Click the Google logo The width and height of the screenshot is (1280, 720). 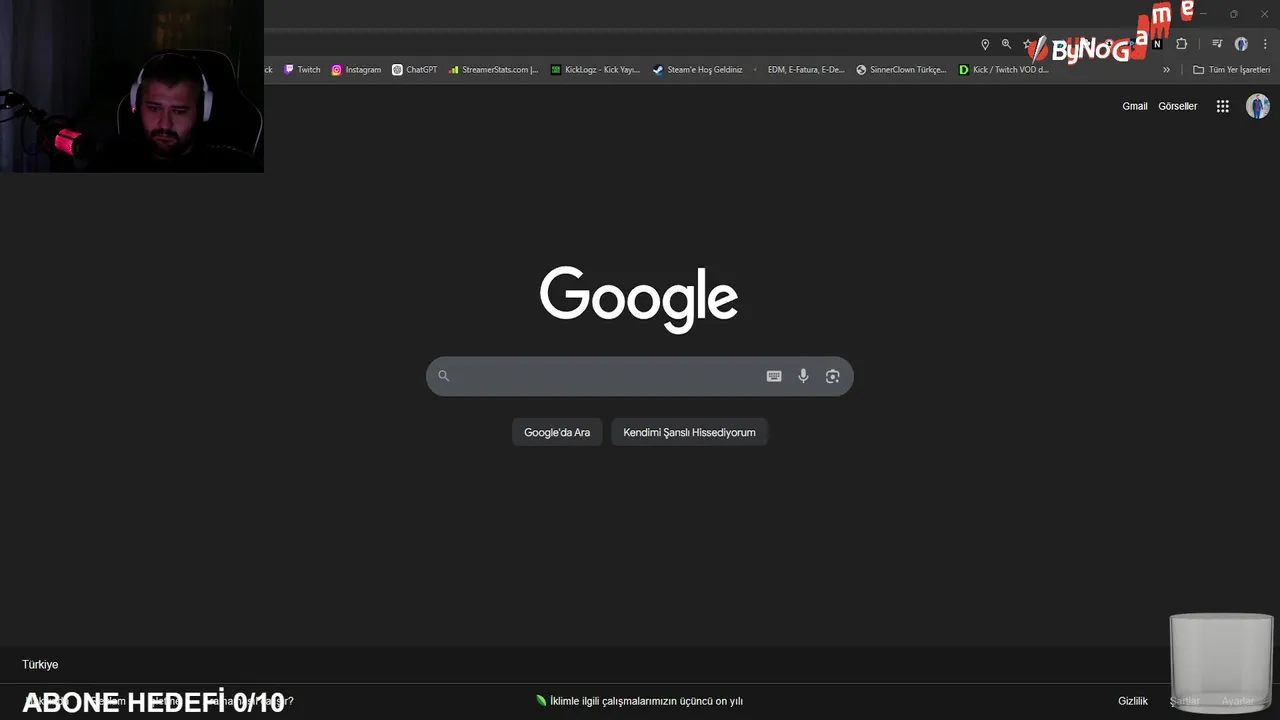click(x=639, y=298)
